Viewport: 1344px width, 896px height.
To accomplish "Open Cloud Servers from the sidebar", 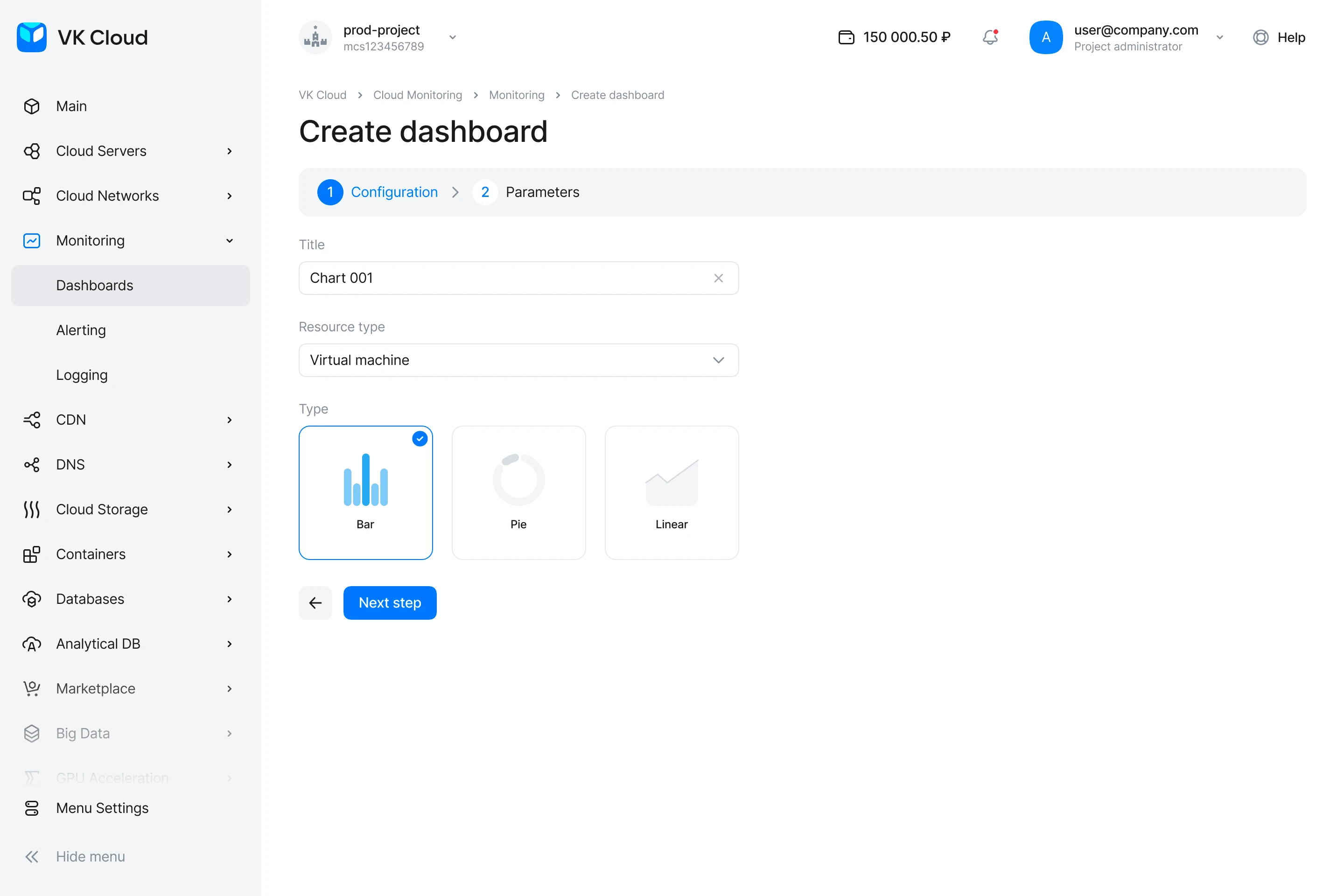I will 101,150.
